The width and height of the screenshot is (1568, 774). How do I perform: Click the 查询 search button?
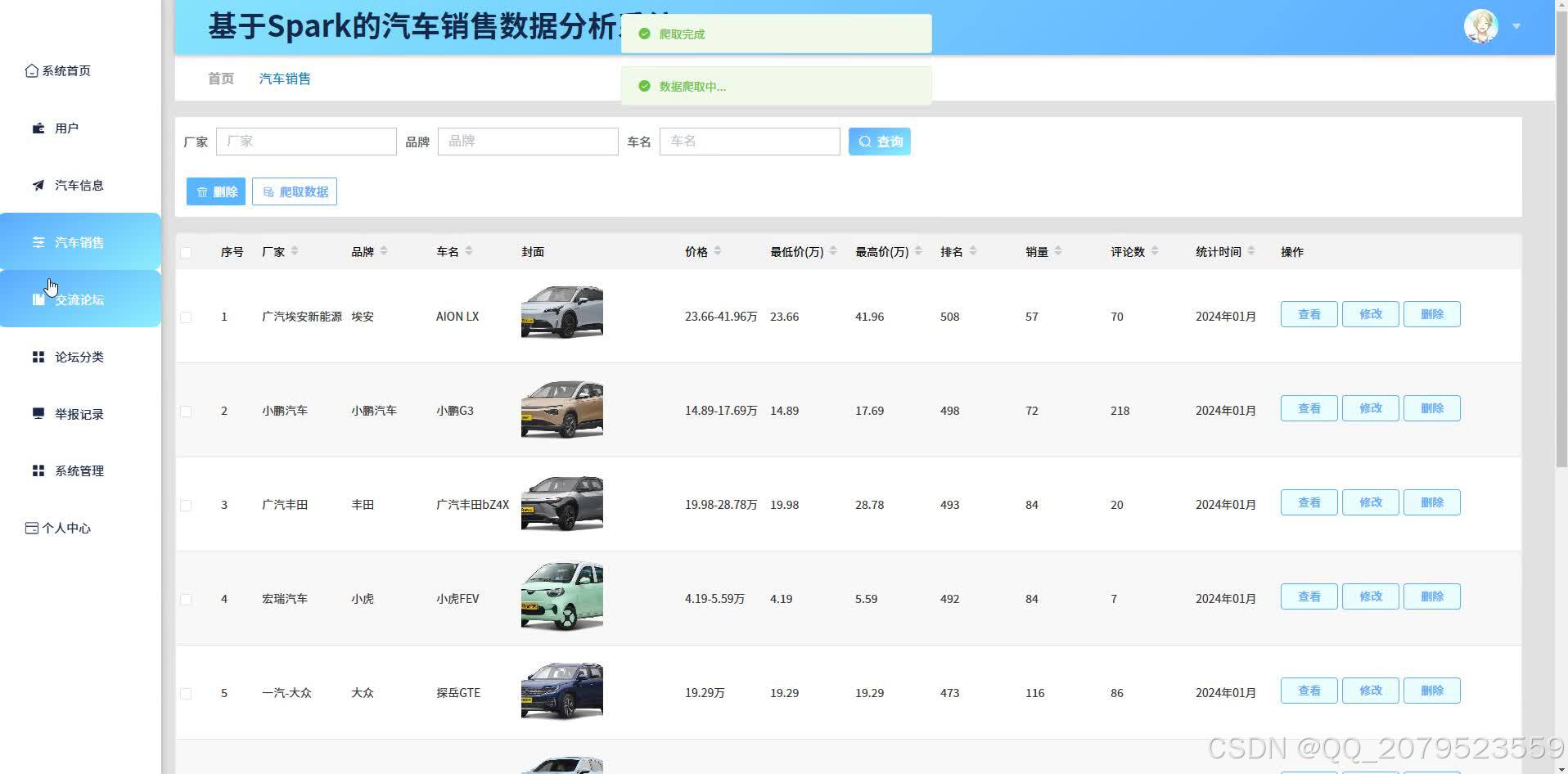[x=880, y=142]
